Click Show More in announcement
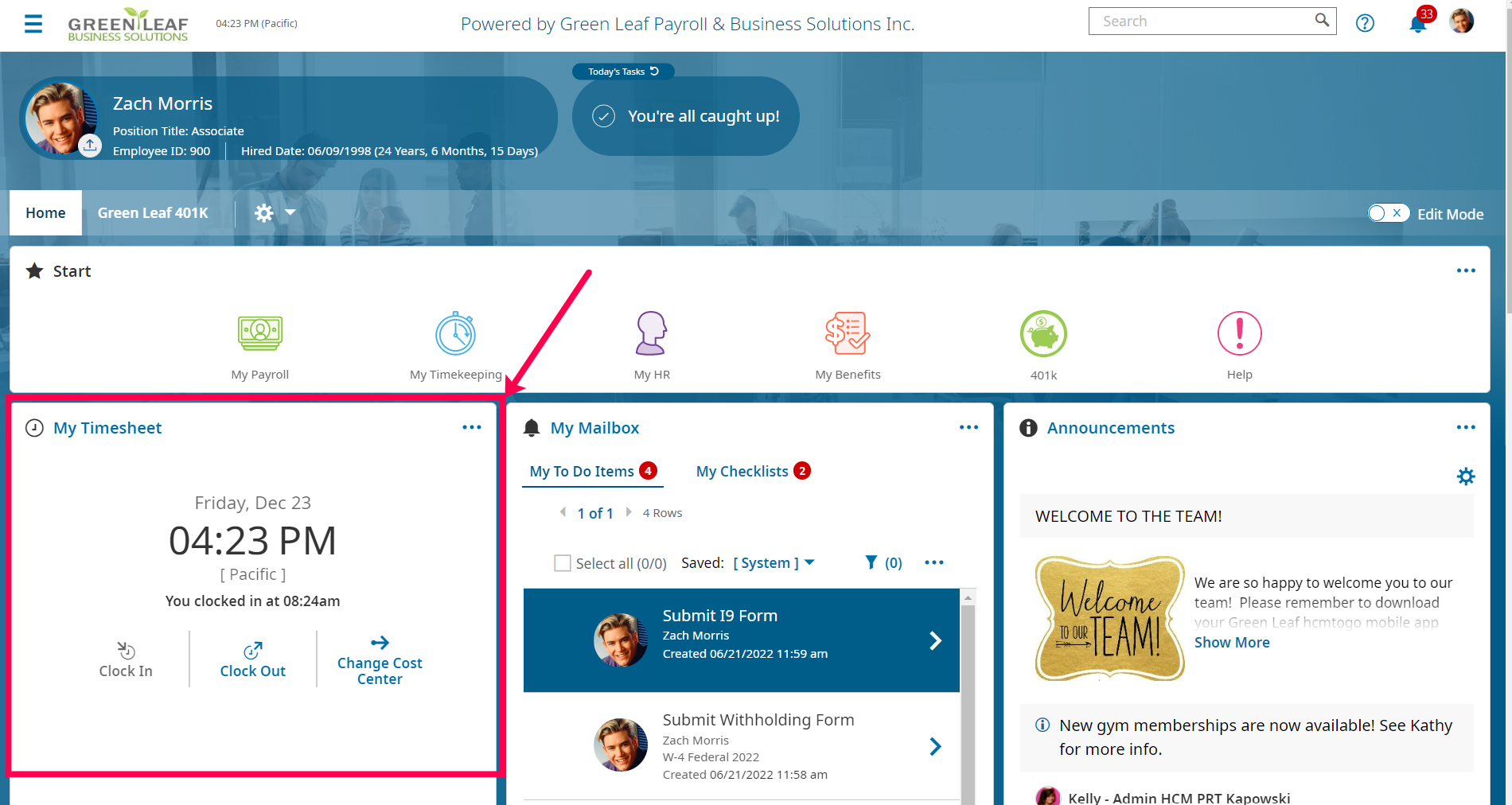 1232,642
